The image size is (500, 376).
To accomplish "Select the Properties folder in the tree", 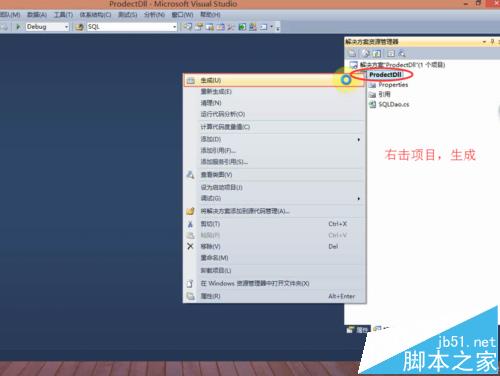I will coord(393,85).
